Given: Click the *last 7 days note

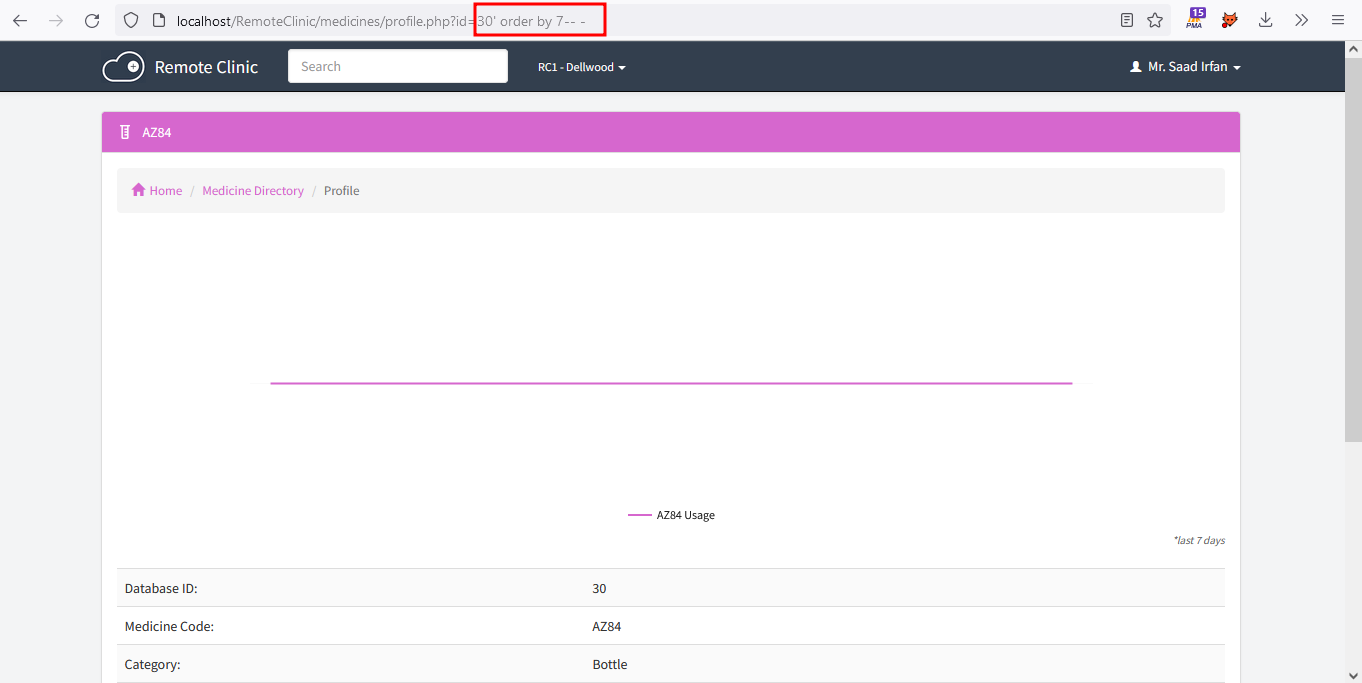Looking at the screenshot, I should point(1199,540).
